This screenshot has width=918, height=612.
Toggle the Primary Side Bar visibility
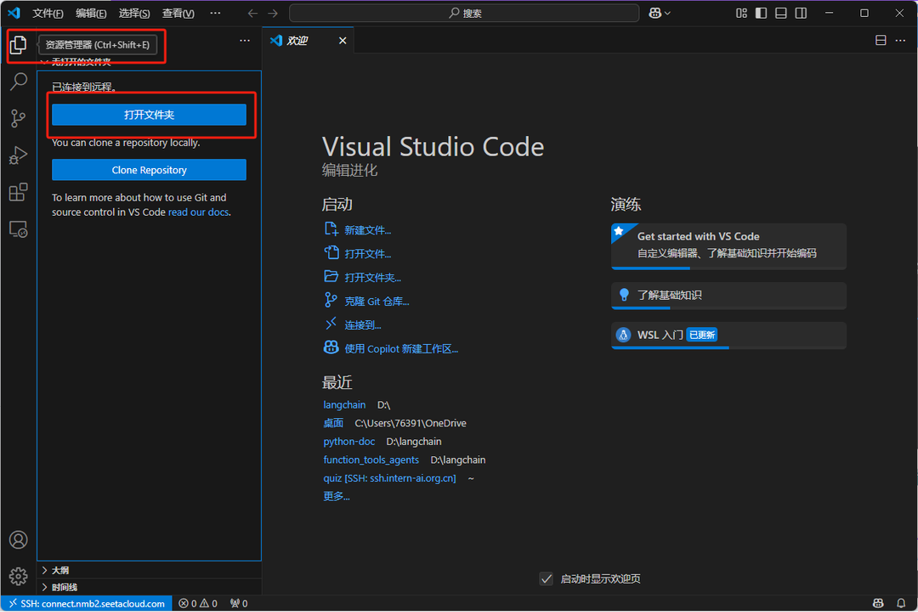[x=761, y=13]
